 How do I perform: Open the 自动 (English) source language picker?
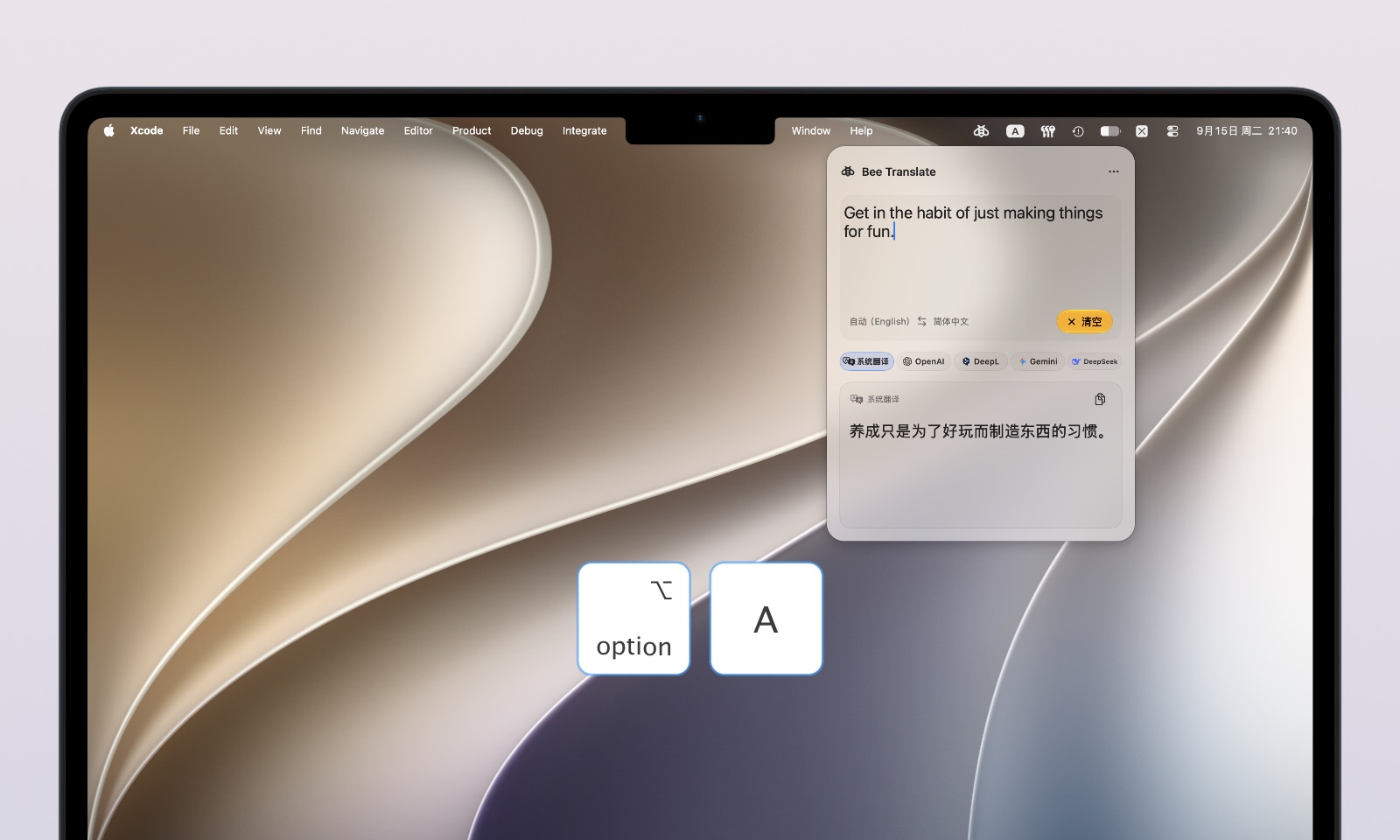click(879, 321)
